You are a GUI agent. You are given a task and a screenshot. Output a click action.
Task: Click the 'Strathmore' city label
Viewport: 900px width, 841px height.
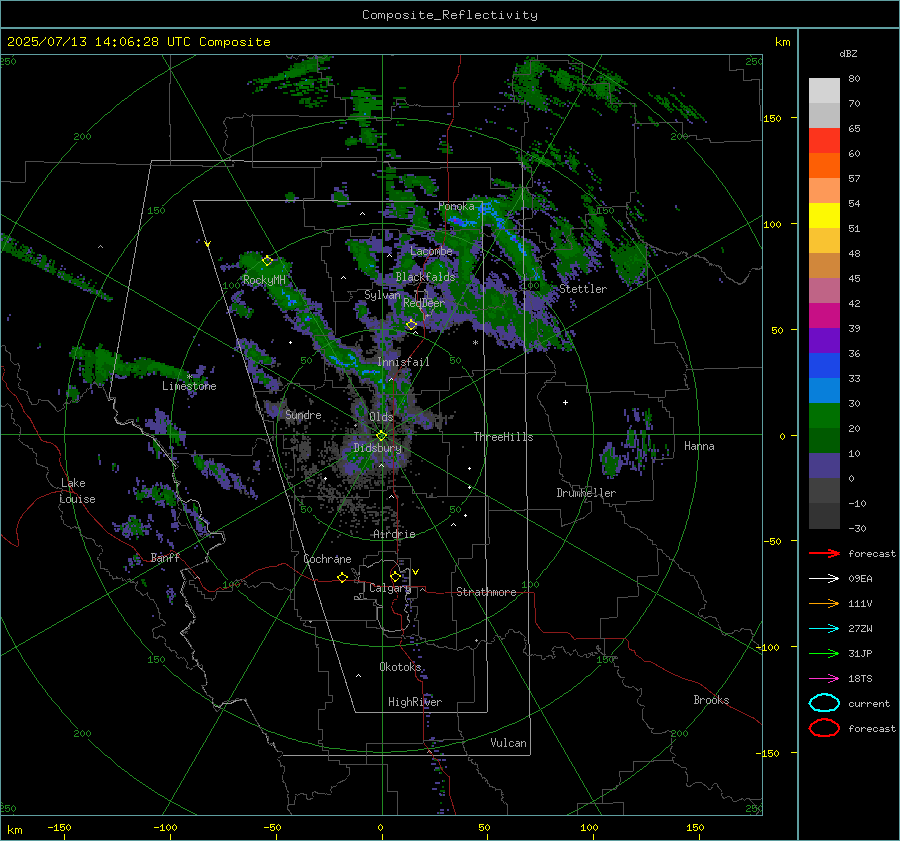pos(486,592)
